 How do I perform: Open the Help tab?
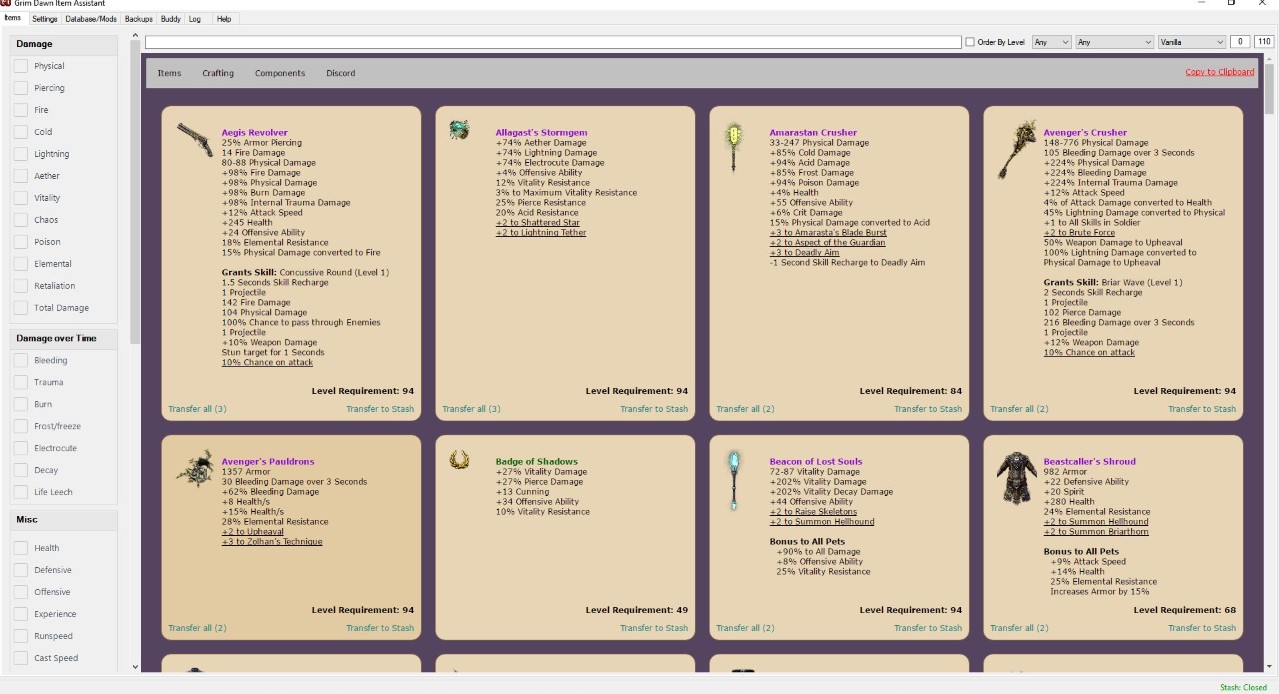tap(224, 19)
